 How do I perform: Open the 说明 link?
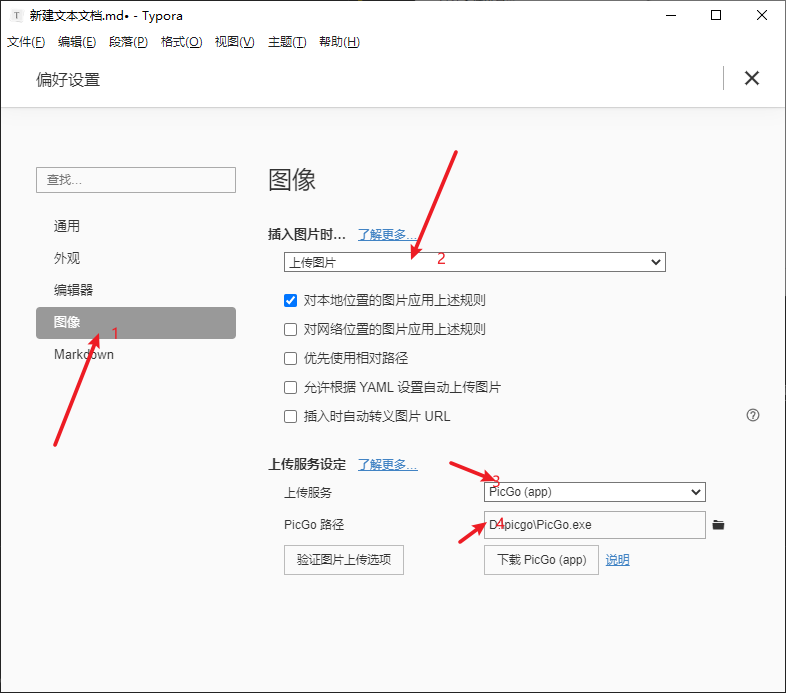618,560
